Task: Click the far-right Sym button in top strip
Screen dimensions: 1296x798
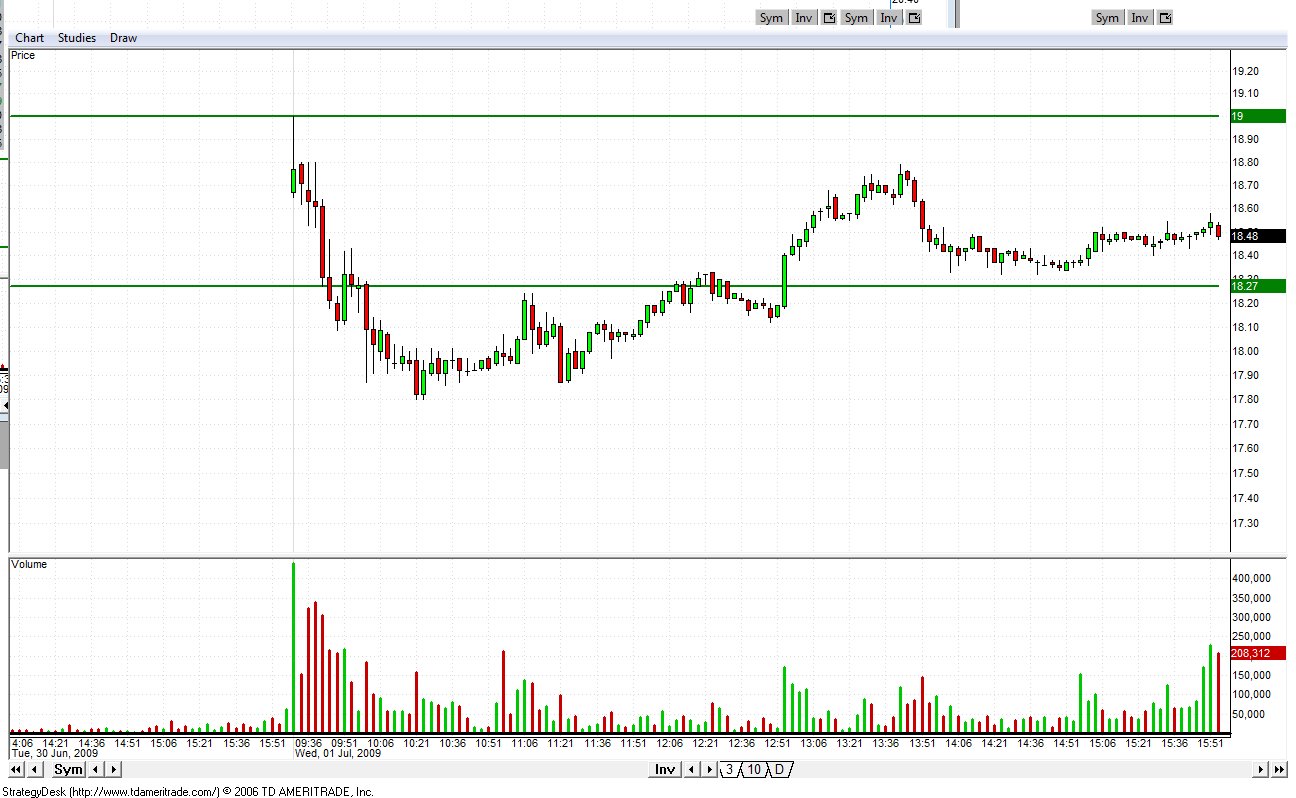Action: [1107, 17]
